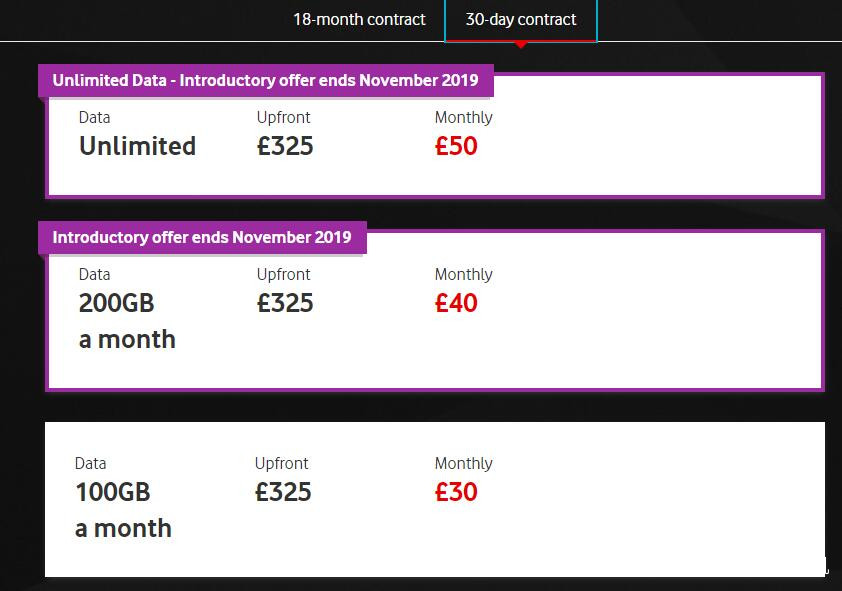
Task: Click the Upfront label in the 200GB plan
Action: pyautogui.click(x=283, y=274)
